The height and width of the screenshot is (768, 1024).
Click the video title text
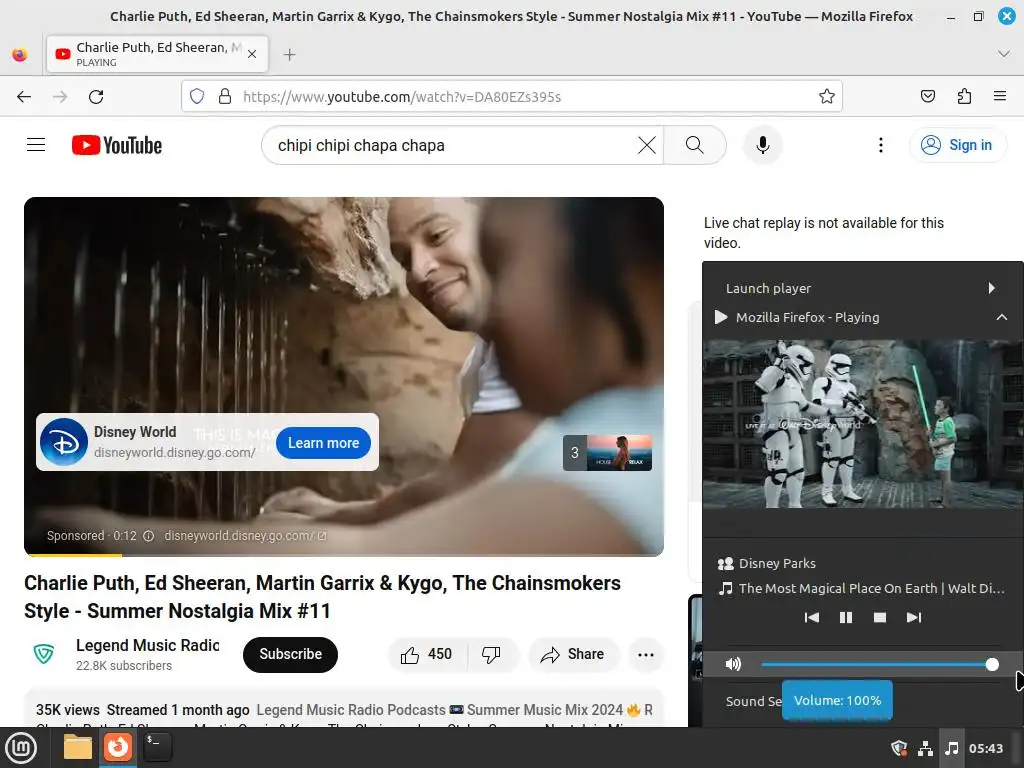click(323, 597)
